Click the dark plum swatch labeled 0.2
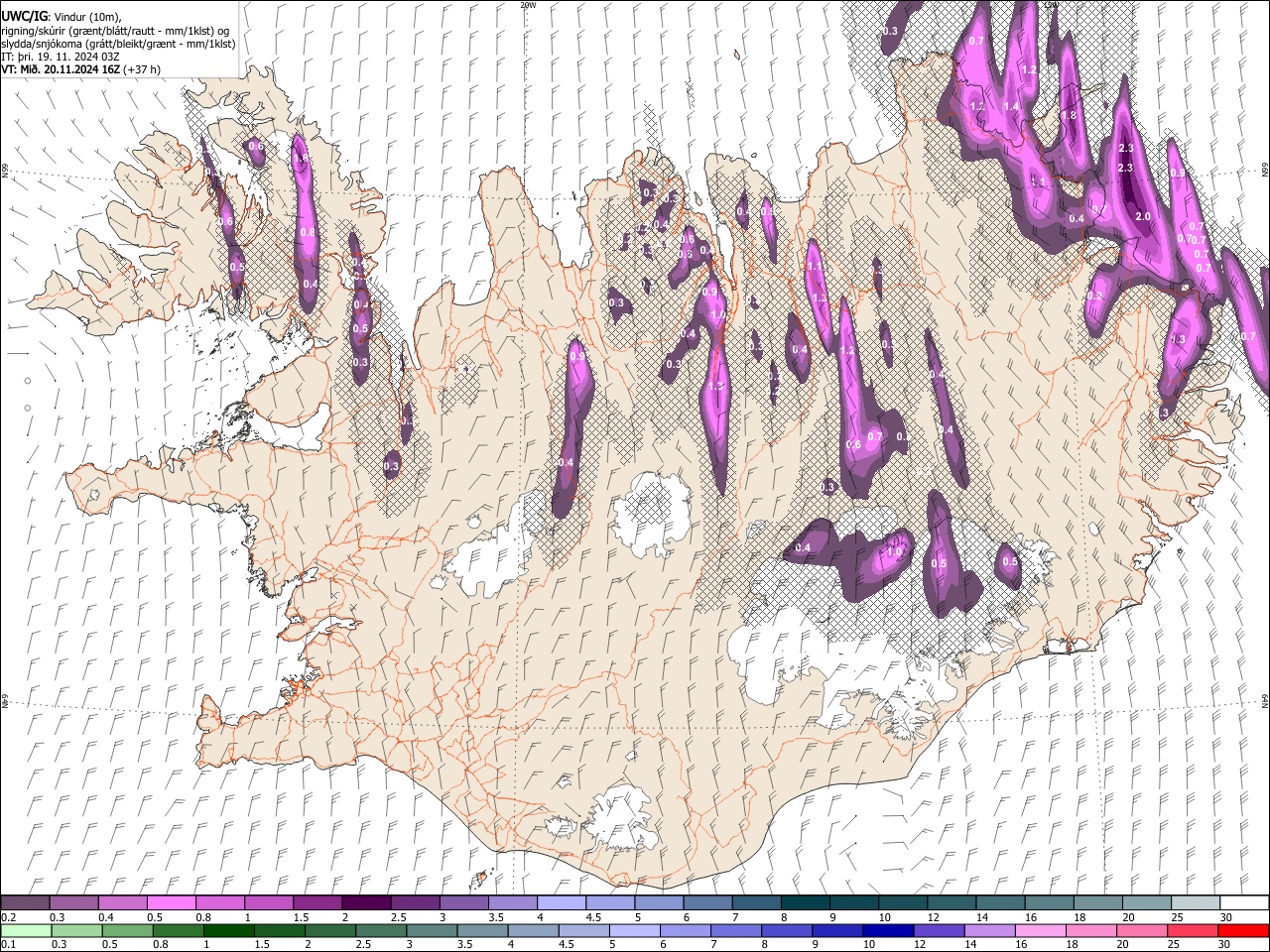Screen dimensions: 1270x952 (25, 903)
